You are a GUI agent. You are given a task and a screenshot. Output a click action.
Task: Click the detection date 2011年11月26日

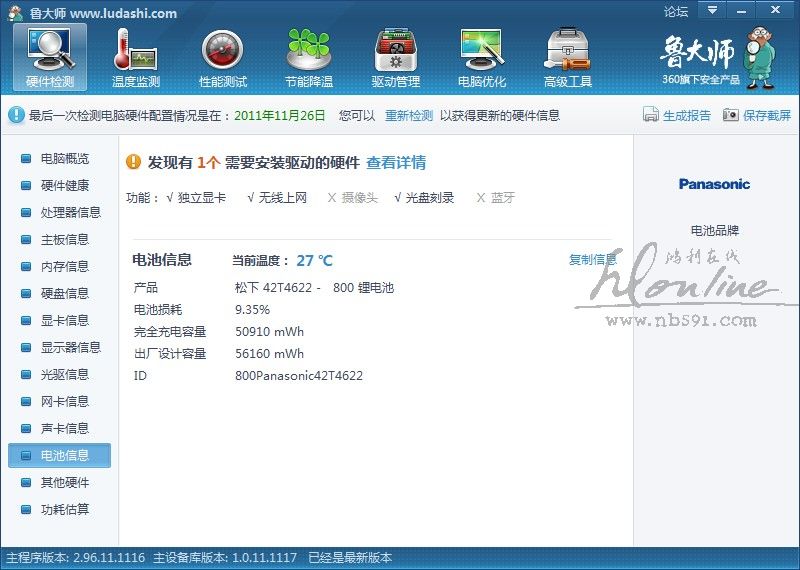[x=280, y=116]
